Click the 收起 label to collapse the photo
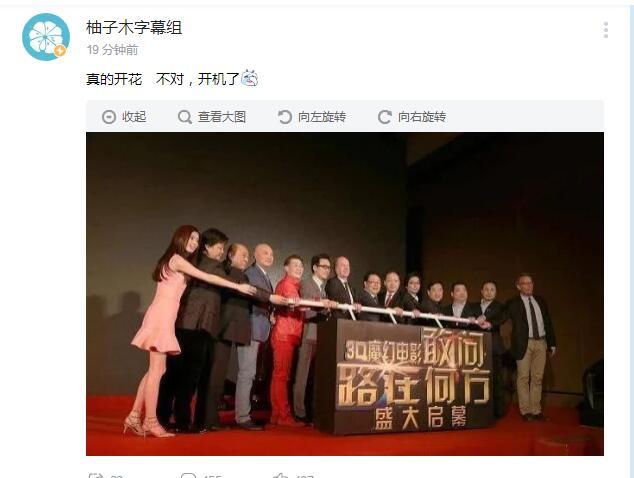This screenshot has width=634, height=478. pyautogui.click(x=134, y=117)
